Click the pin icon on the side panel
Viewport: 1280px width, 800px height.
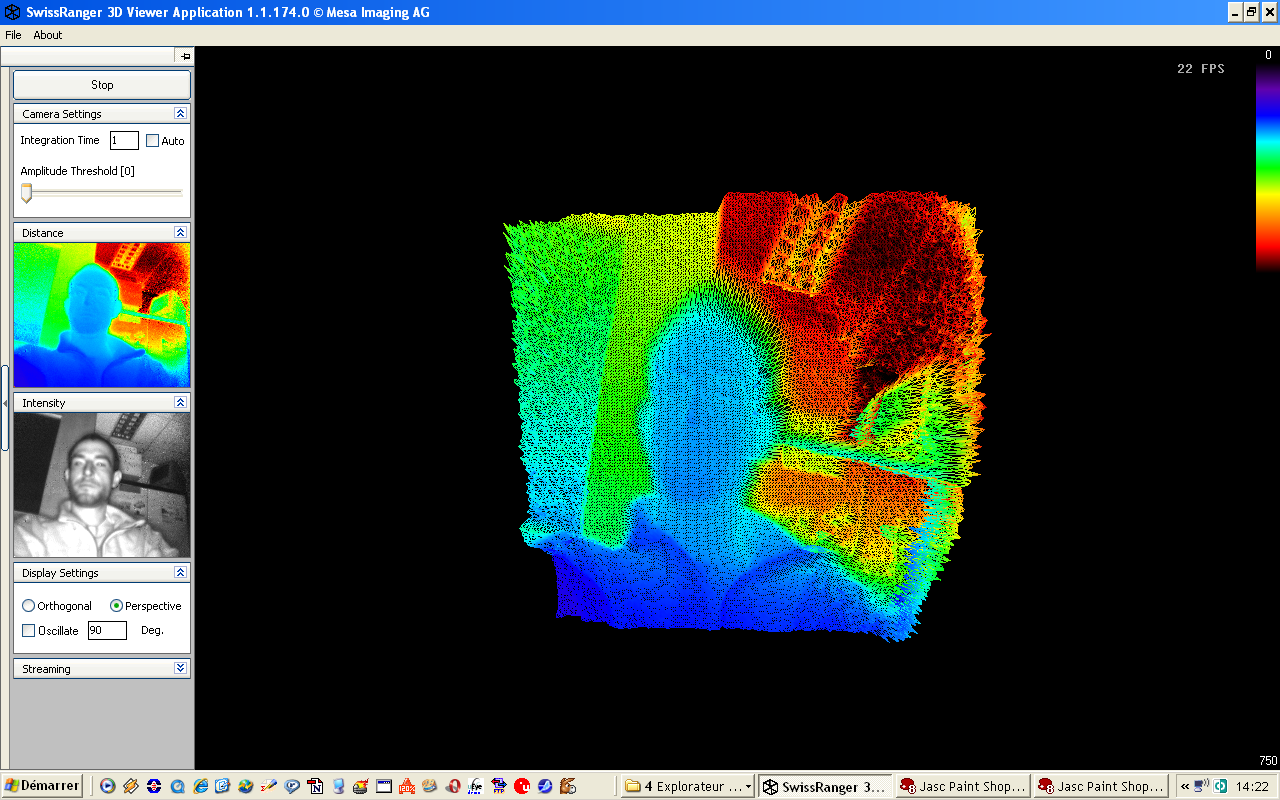coord(185,57)
